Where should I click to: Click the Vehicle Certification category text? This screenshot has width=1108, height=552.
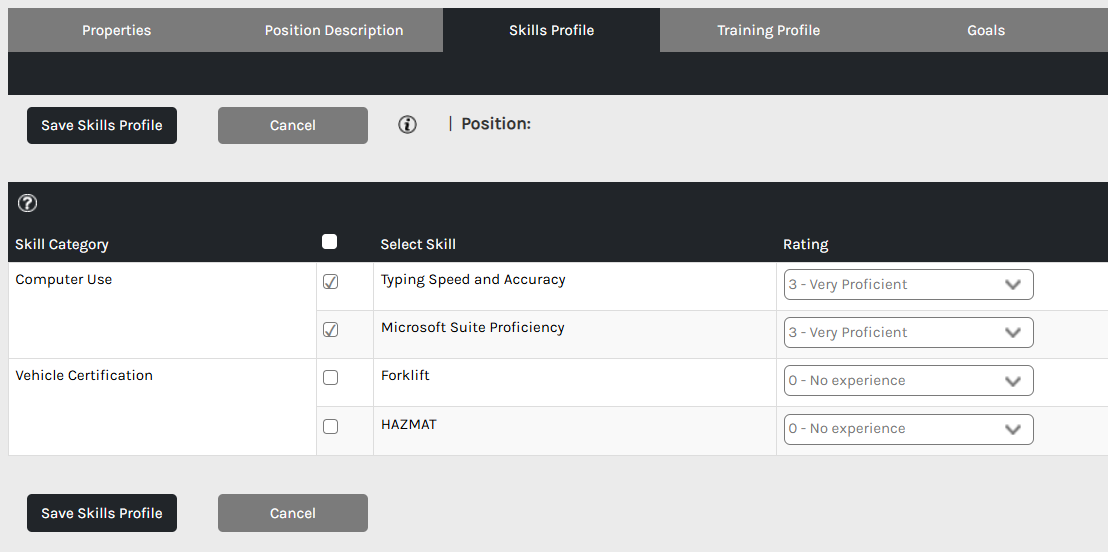click(84, 375)
